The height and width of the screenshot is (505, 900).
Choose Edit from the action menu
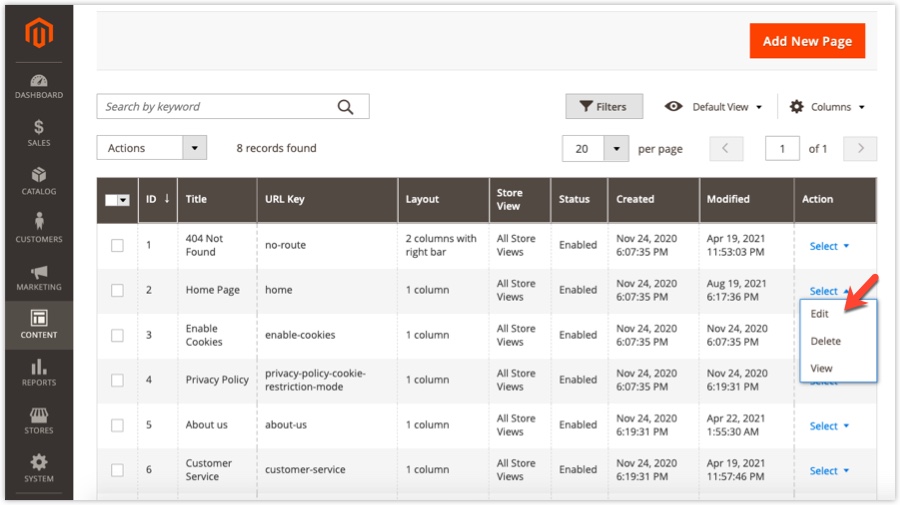[x=819, y=314]
